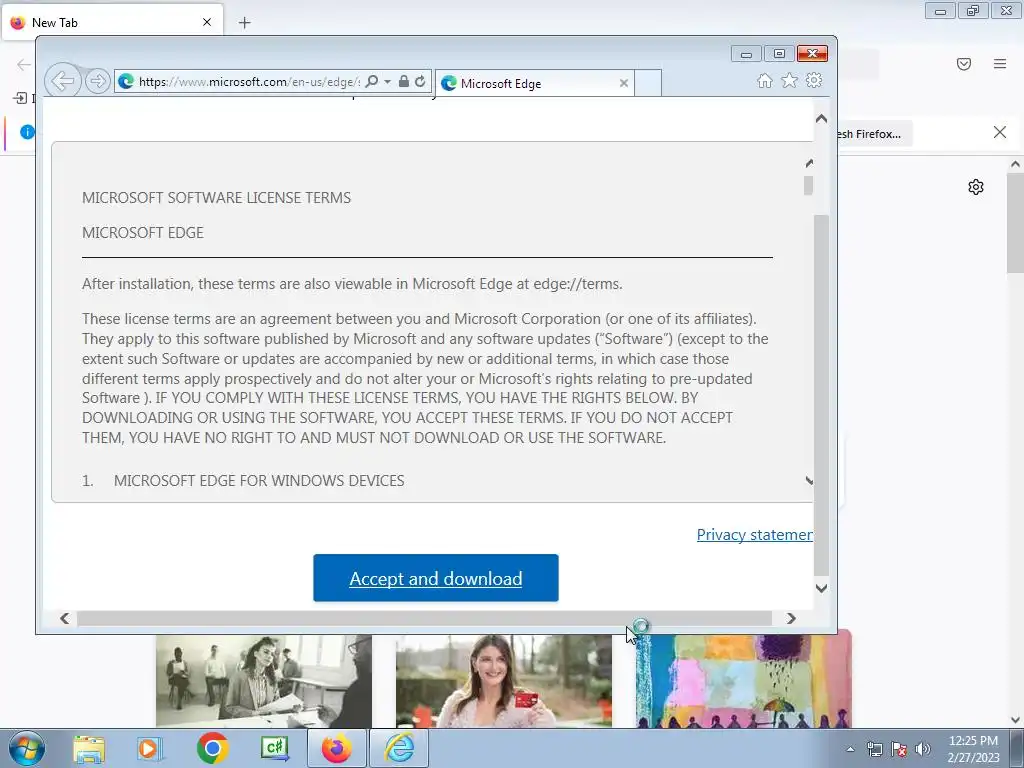Open the volume speaker tray icon
This screenshot has width=1024, height=768.
[923, 749]
